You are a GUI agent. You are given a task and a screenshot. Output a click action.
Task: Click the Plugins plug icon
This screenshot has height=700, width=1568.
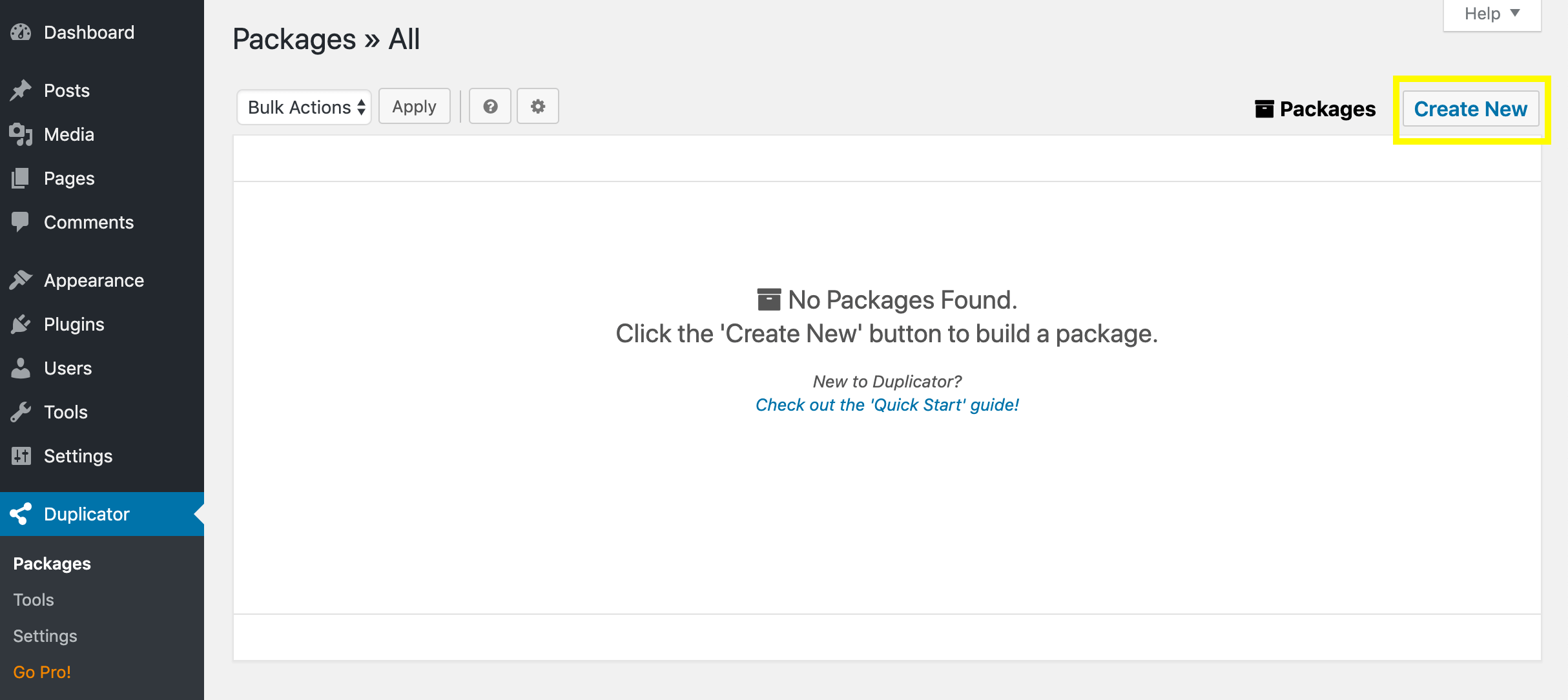click(x=21, y=324)
